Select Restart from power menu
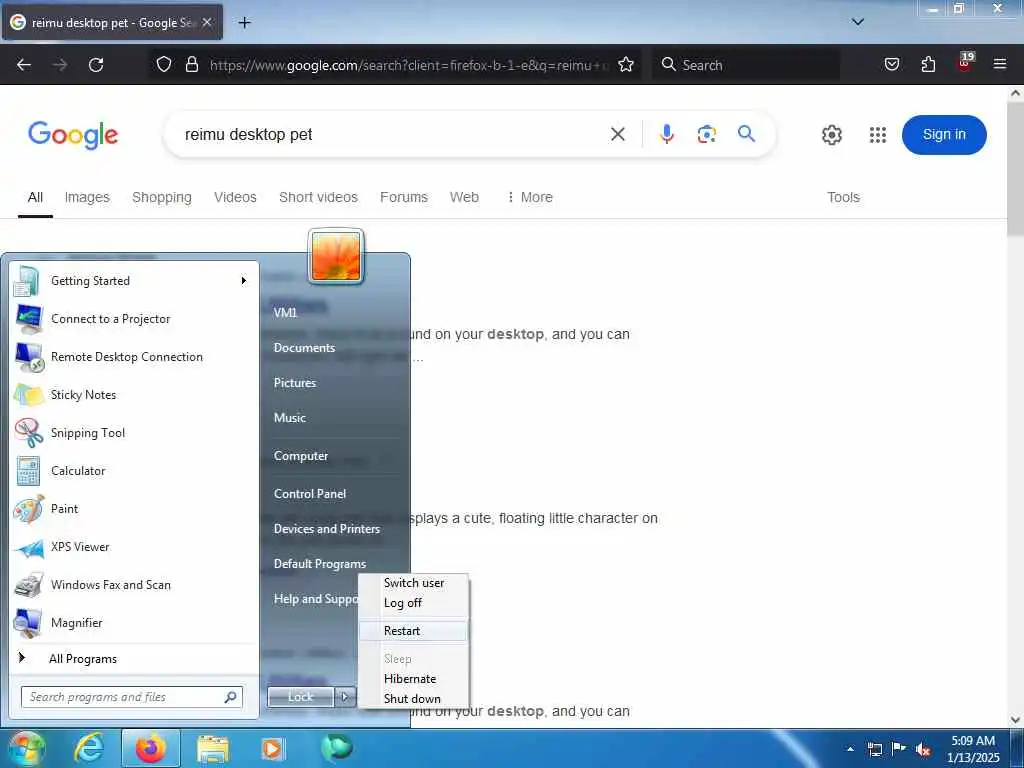This screenshot has height=768, width=1024. tap(413, 631)
